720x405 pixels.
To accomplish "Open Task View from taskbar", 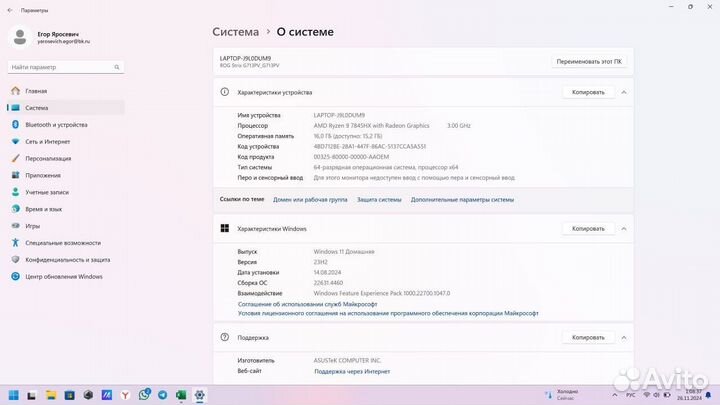I will 32,395.
